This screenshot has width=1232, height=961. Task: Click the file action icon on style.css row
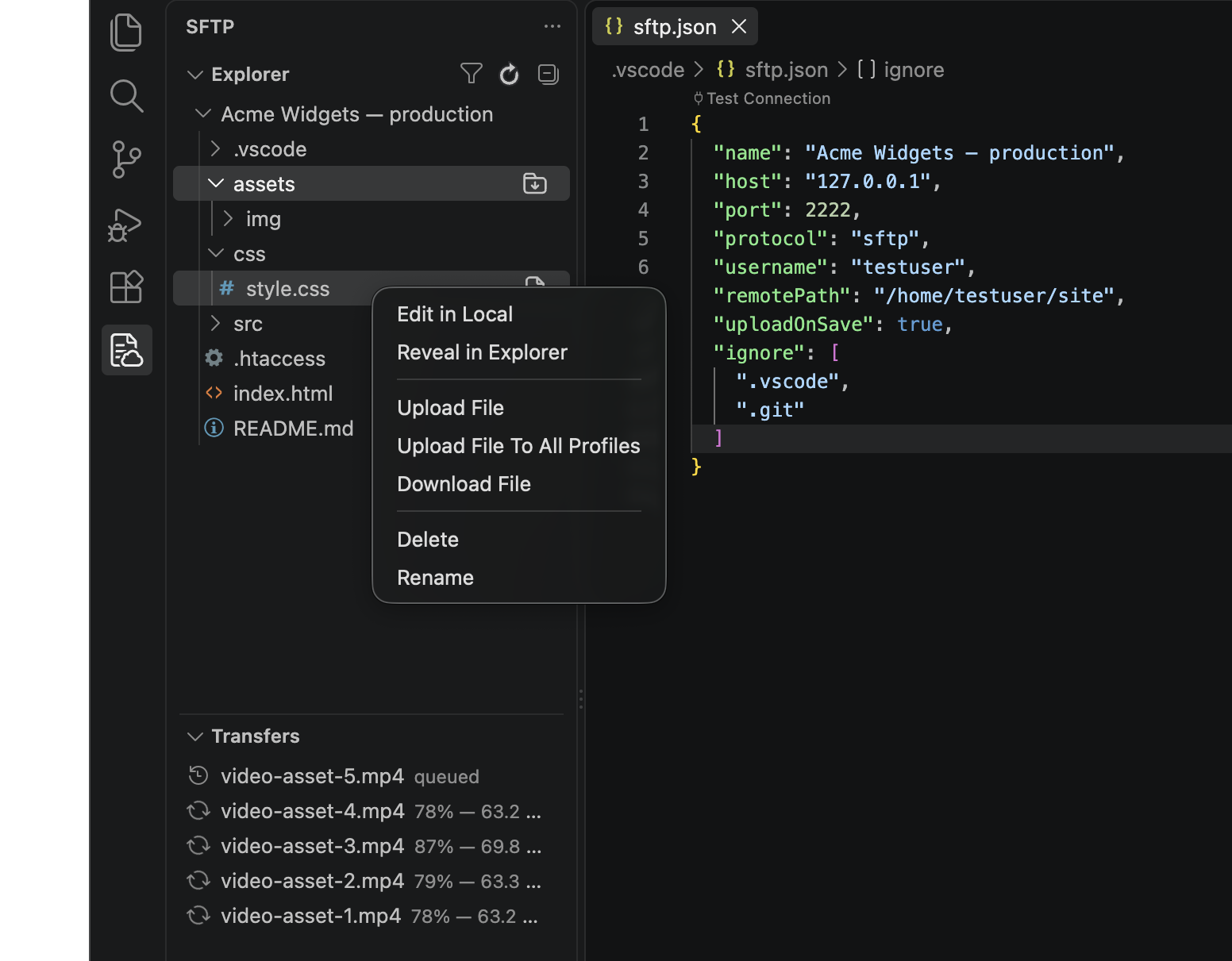click(x=535, y=282)
